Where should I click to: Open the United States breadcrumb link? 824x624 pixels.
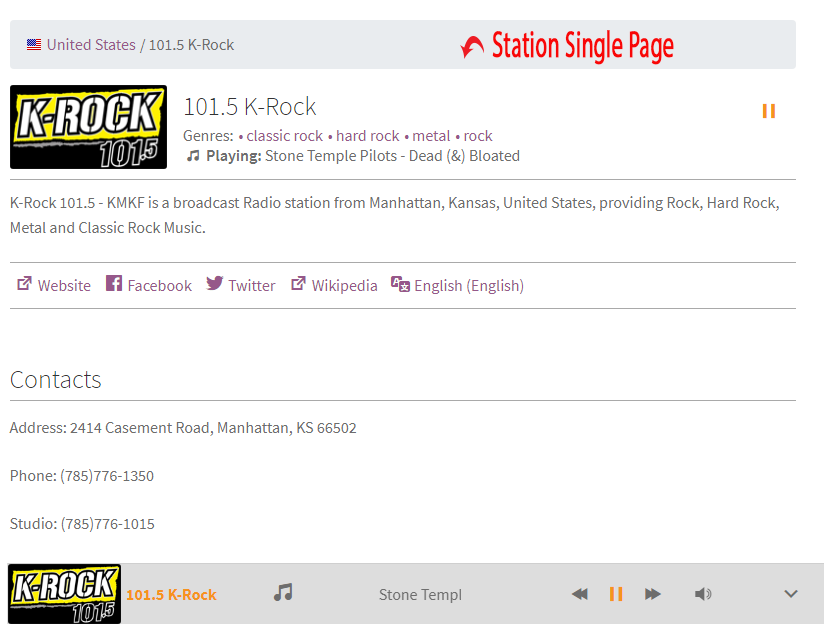coord(91,45)
